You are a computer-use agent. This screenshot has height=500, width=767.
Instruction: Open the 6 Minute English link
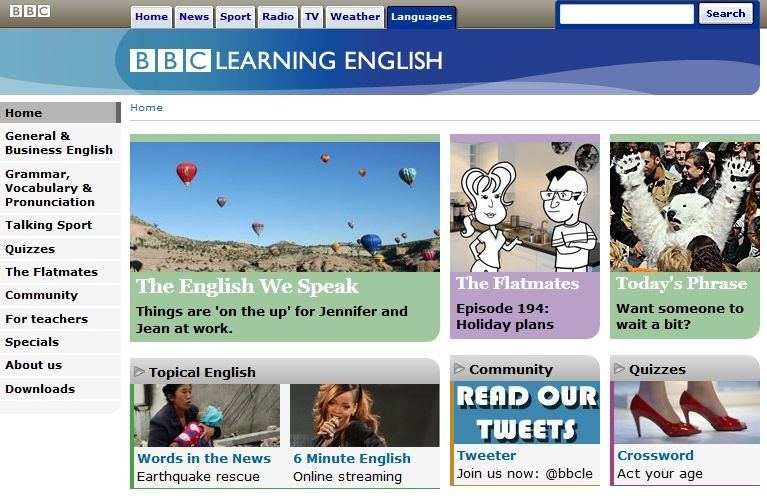click(352, 458)
